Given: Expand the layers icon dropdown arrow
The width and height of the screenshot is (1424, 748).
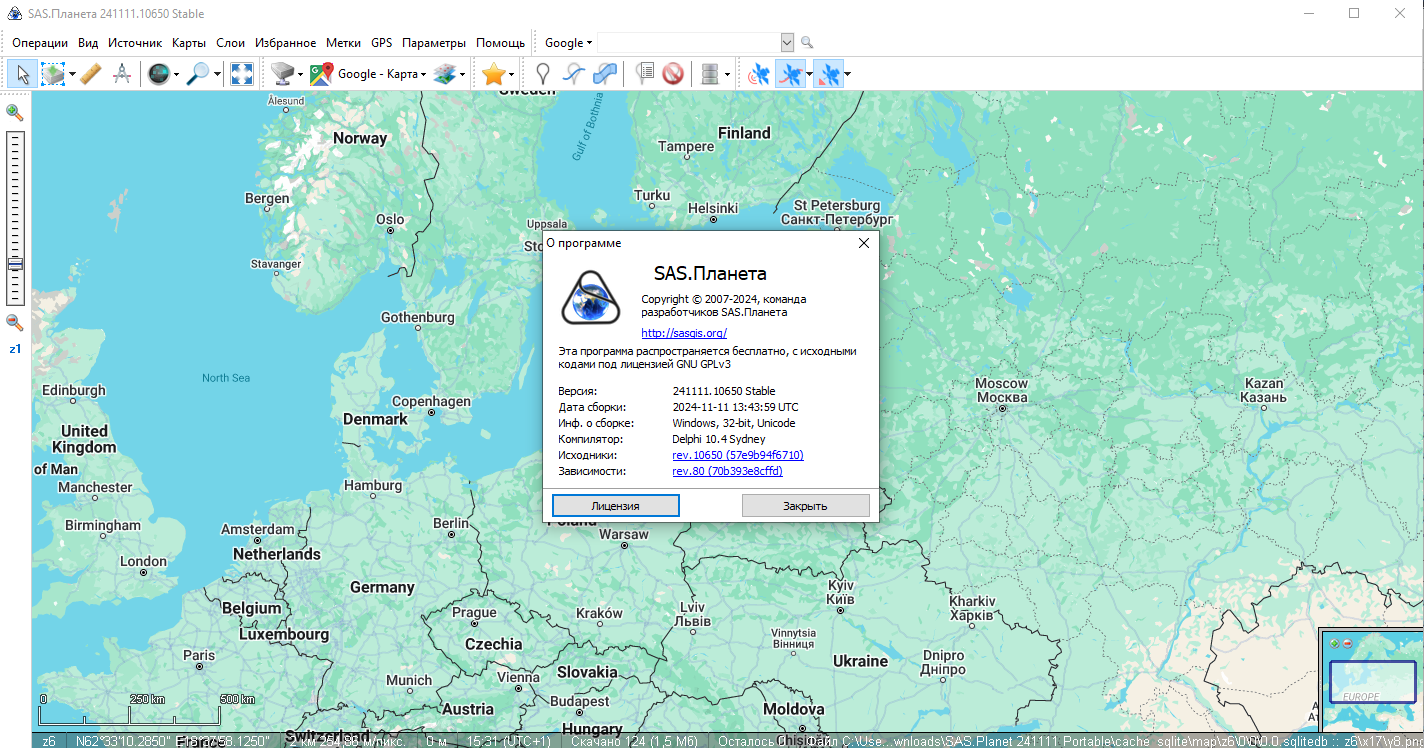Looking at the screenshot, I should 463,73.
